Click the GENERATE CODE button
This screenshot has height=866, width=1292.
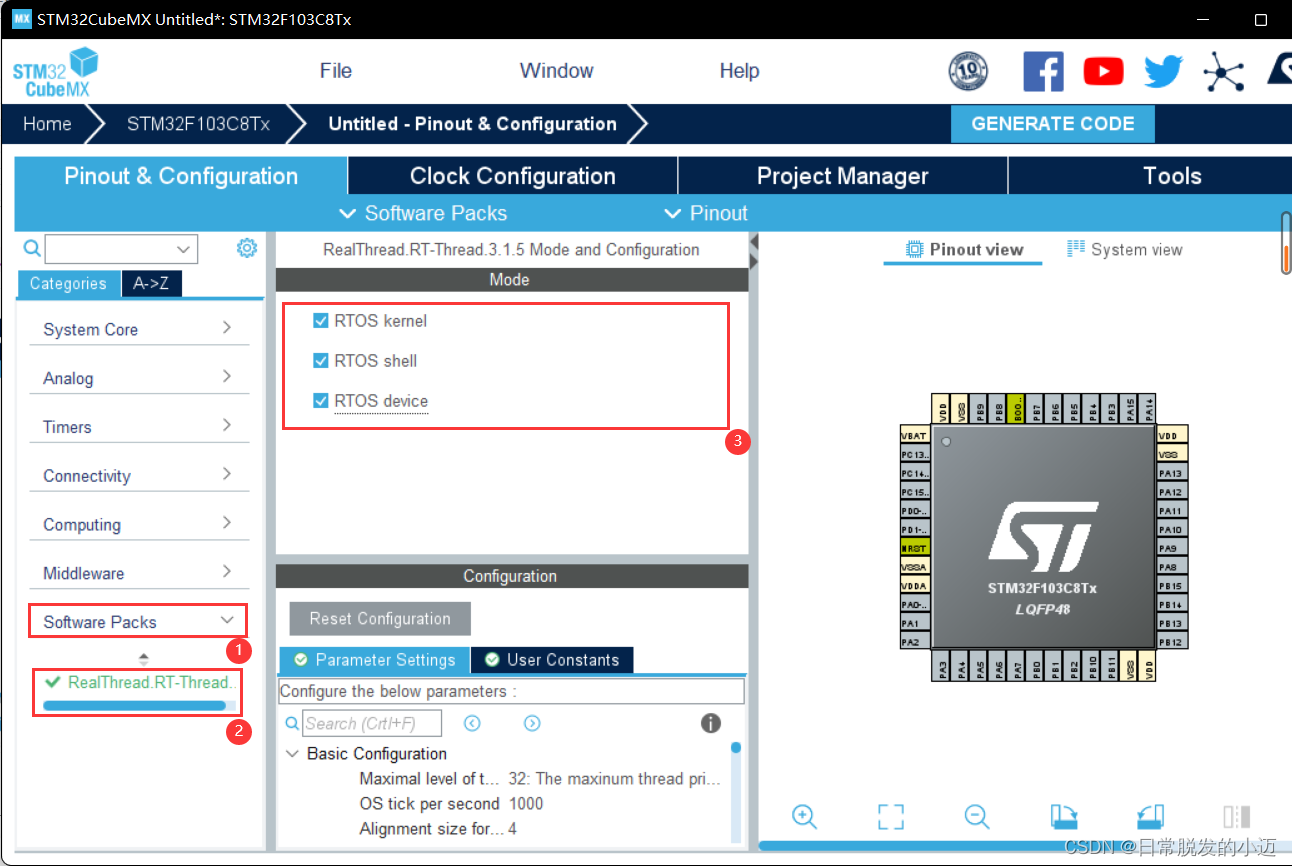(1053, 124)
